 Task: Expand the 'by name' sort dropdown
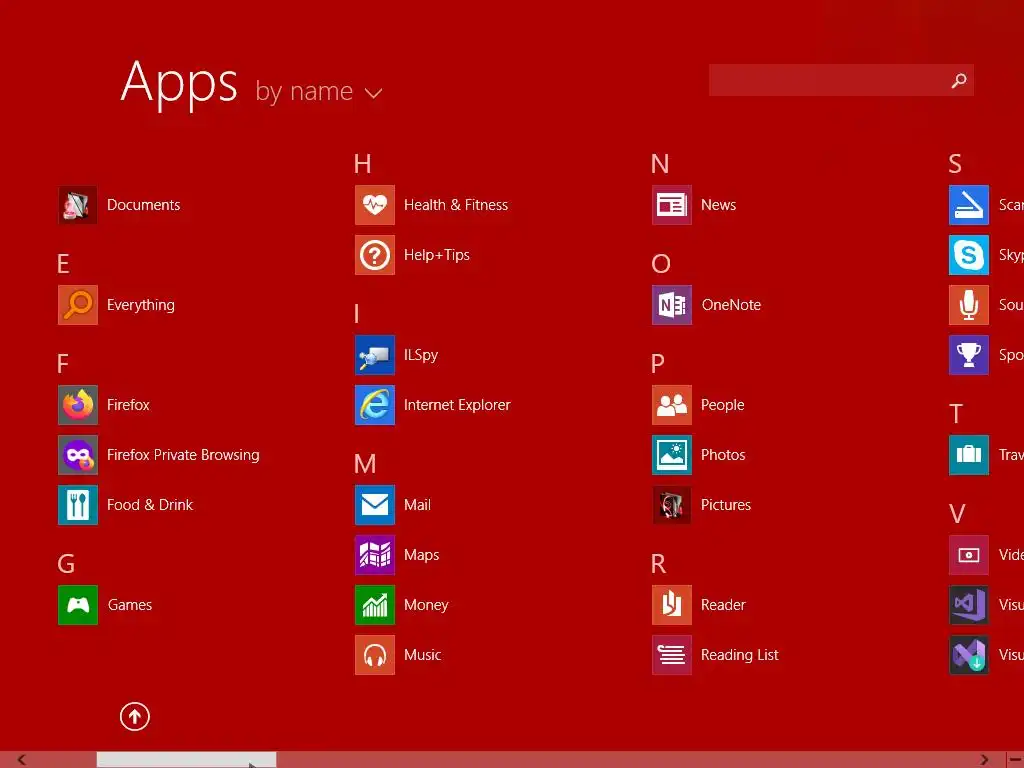pos(319,91)
